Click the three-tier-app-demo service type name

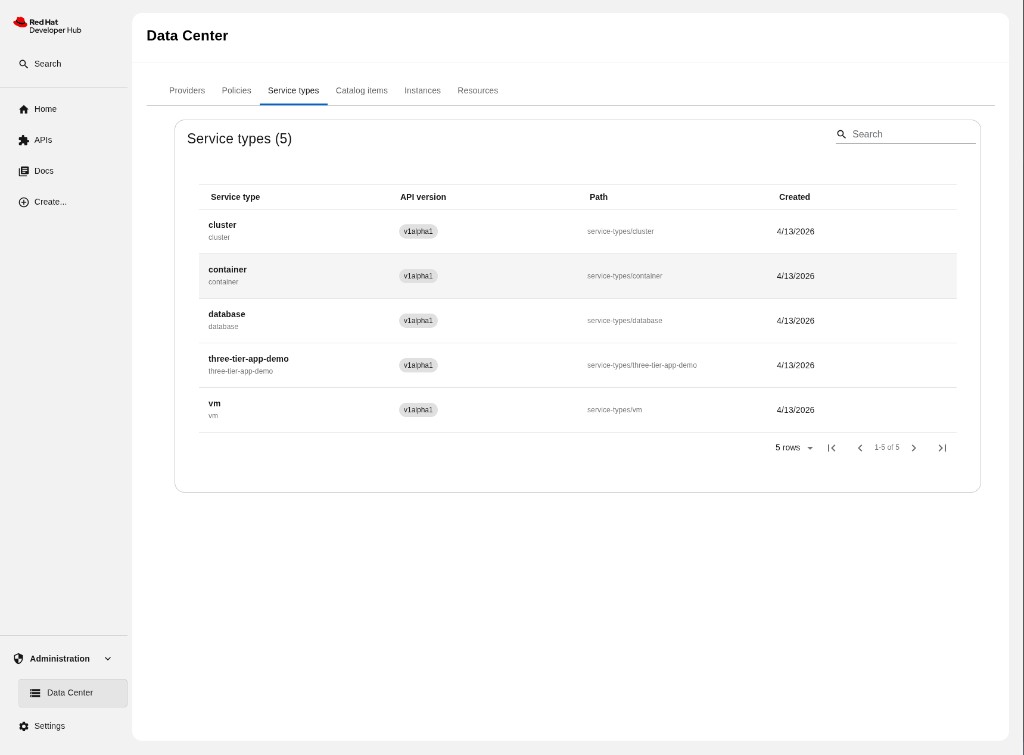[248, 359]
